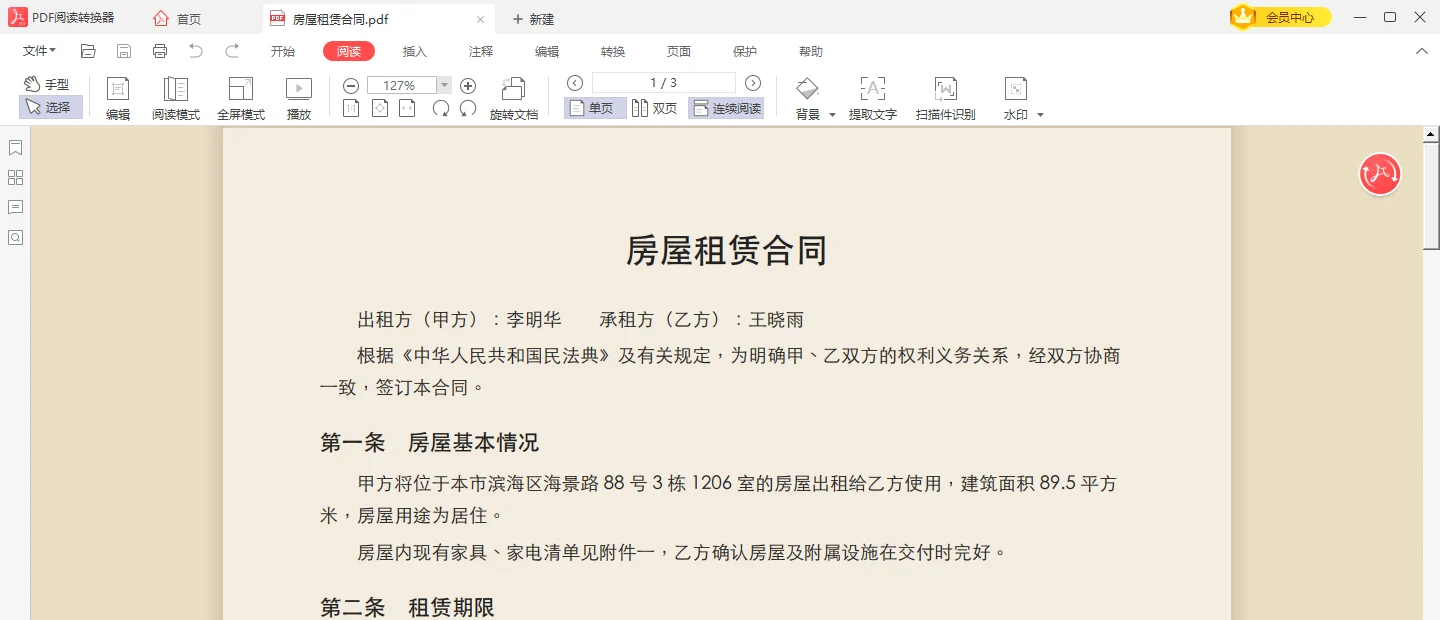Enter 阅读模式 reading mode
The image size is (1440, 620).
(x=176, y=99)
